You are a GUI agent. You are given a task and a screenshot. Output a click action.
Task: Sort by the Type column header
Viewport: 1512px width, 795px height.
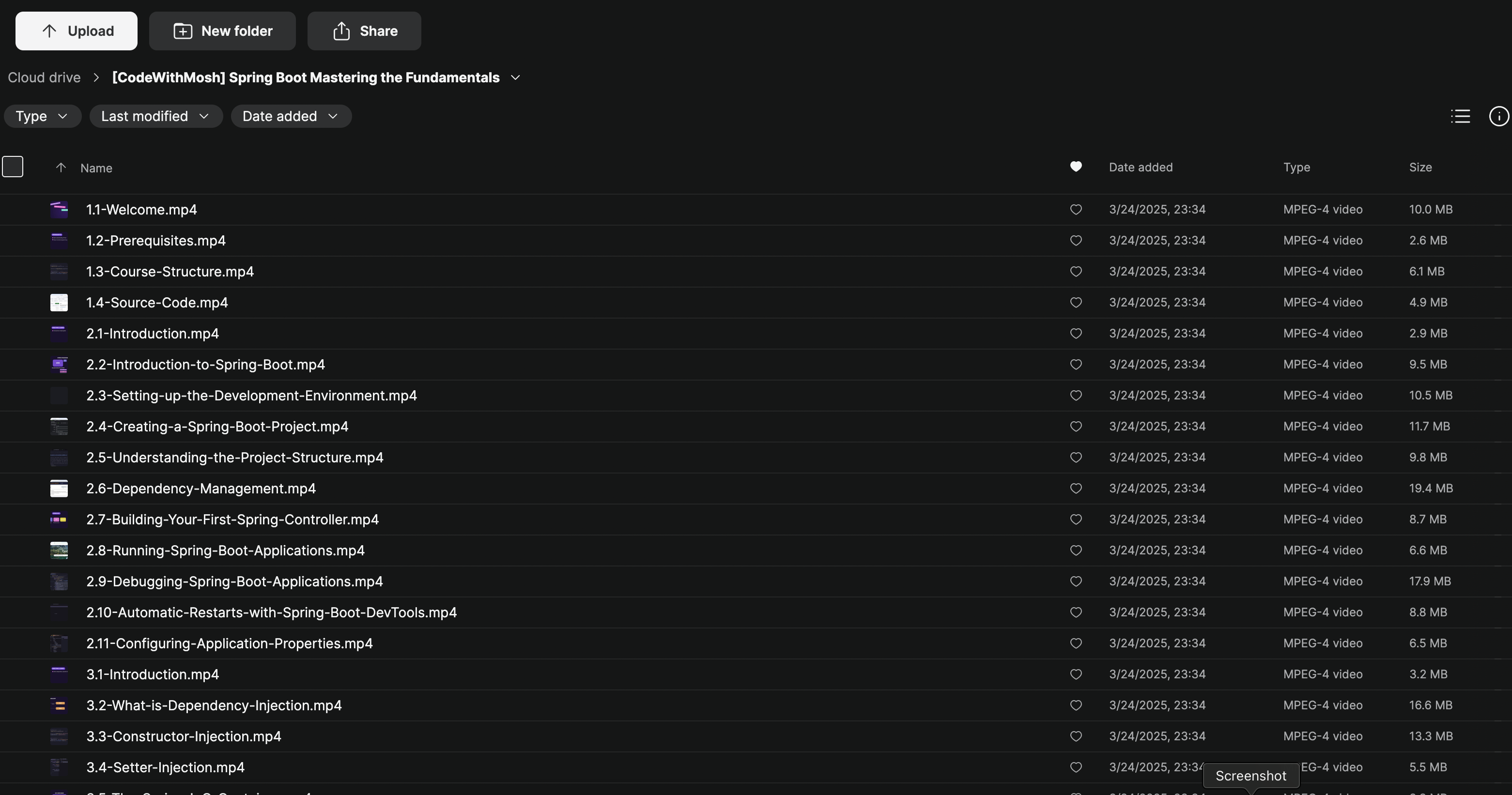point(1296,167)
